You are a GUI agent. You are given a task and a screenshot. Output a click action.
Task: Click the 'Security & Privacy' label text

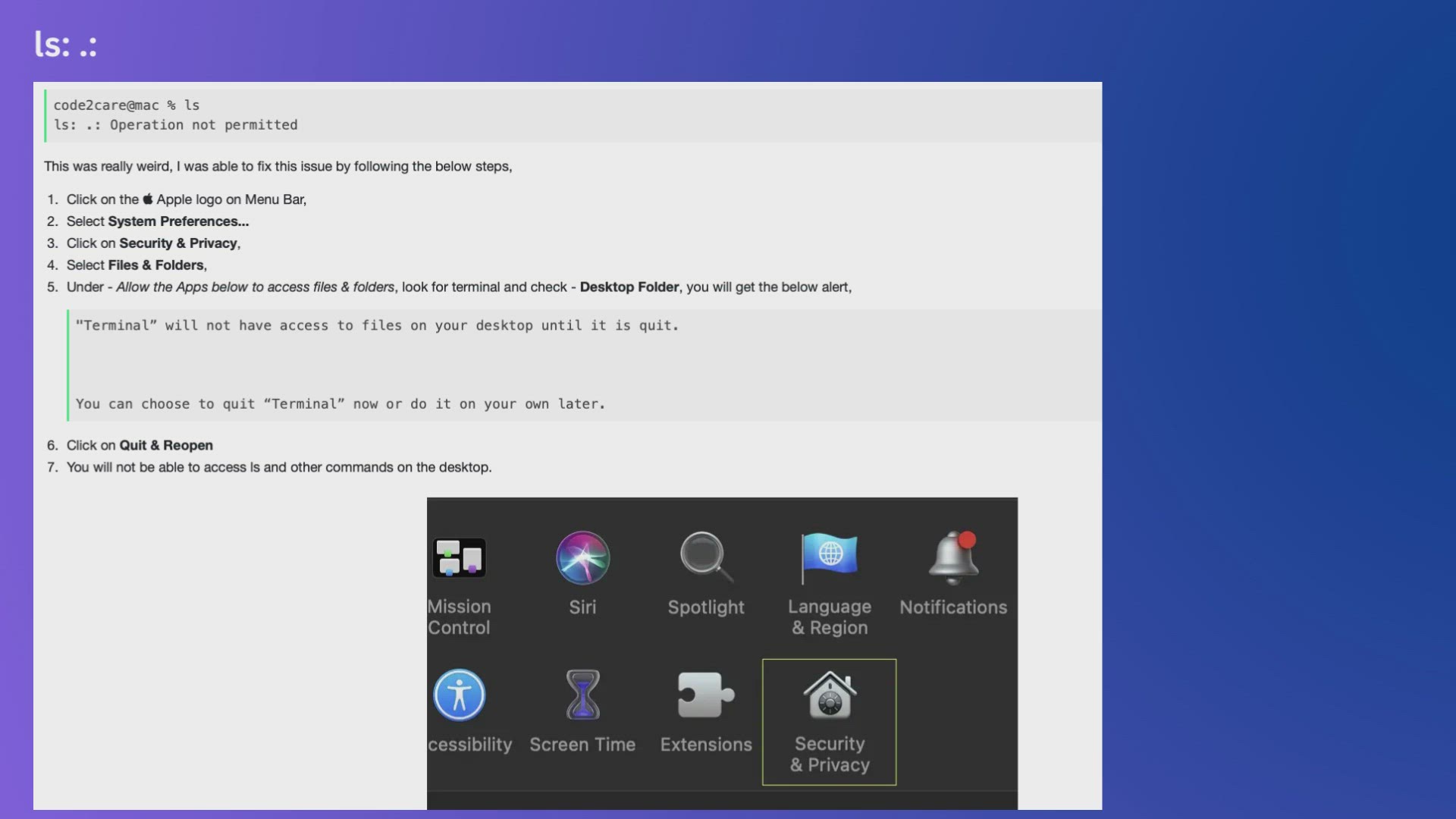pos(830,755)
